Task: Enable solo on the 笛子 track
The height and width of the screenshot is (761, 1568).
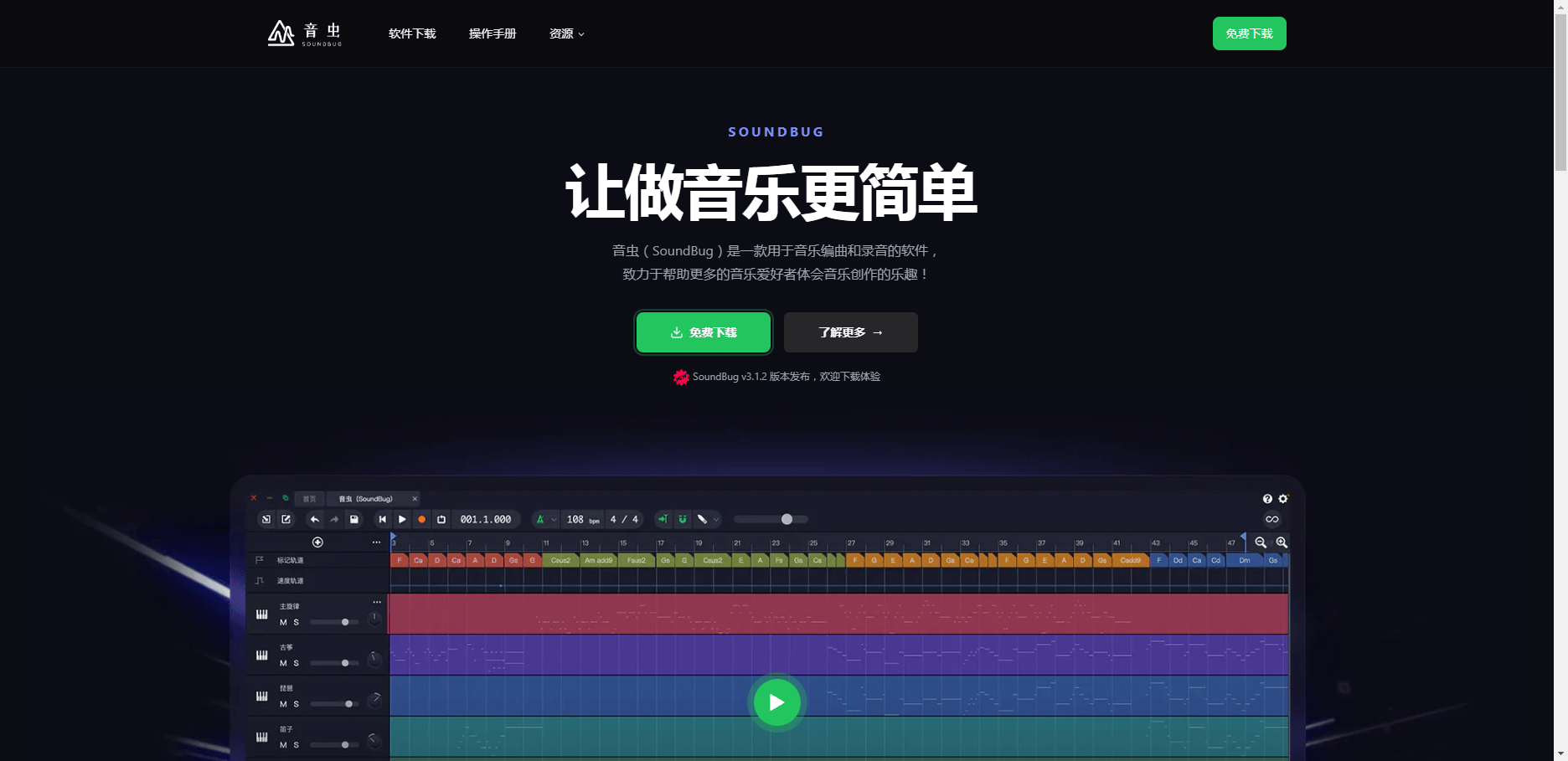Action: pyautogui.click(x=296, y=745)
